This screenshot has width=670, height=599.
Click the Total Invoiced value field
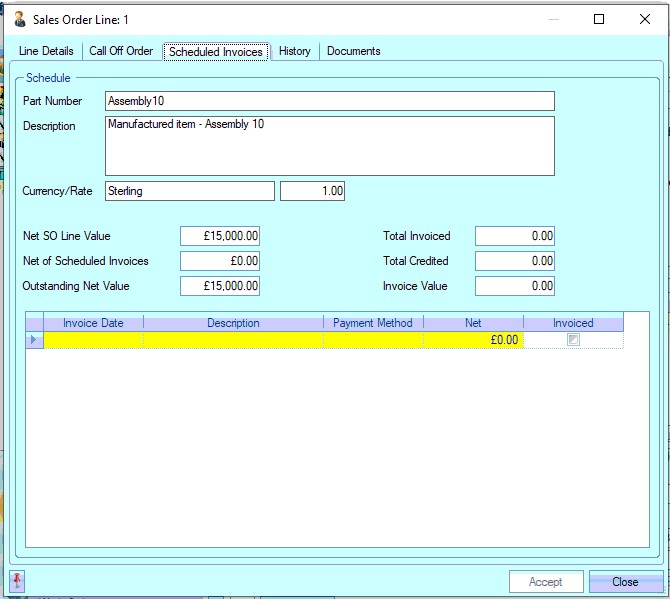pos(514,236)
